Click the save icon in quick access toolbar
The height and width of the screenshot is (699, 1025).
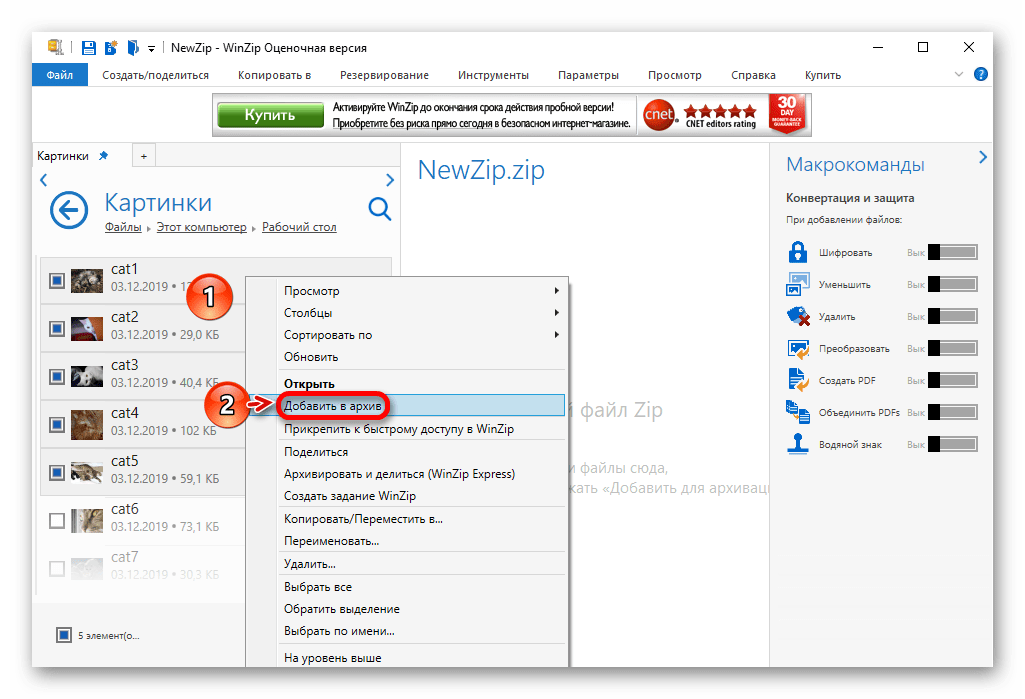pyautogui.click(x=89, y=48)
